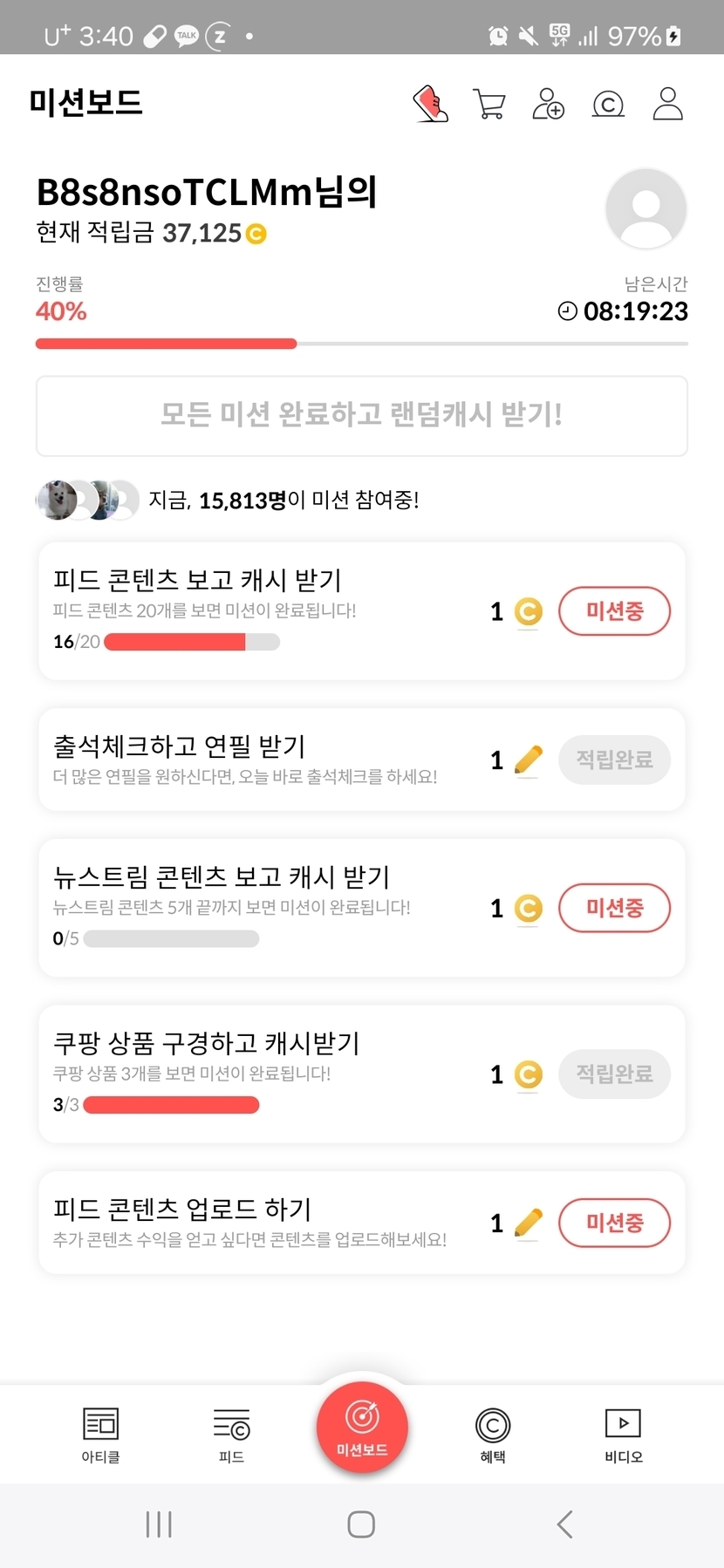This screenshot has height=1568, width=724.
Task: Tap participant avatars next to 15,813명
Action: 87,501
